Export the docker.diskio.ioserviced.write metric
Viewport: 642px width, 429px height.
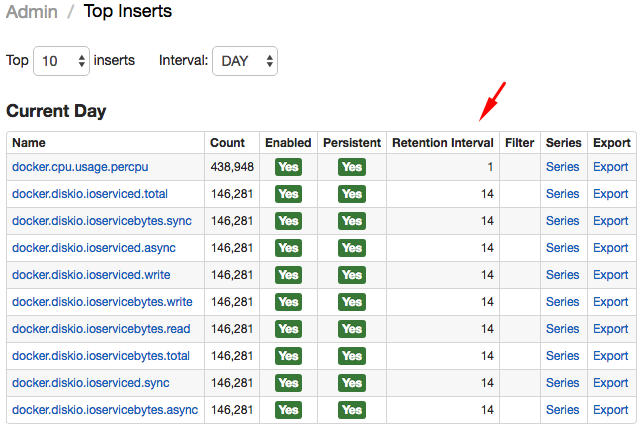tap(611, 275)
